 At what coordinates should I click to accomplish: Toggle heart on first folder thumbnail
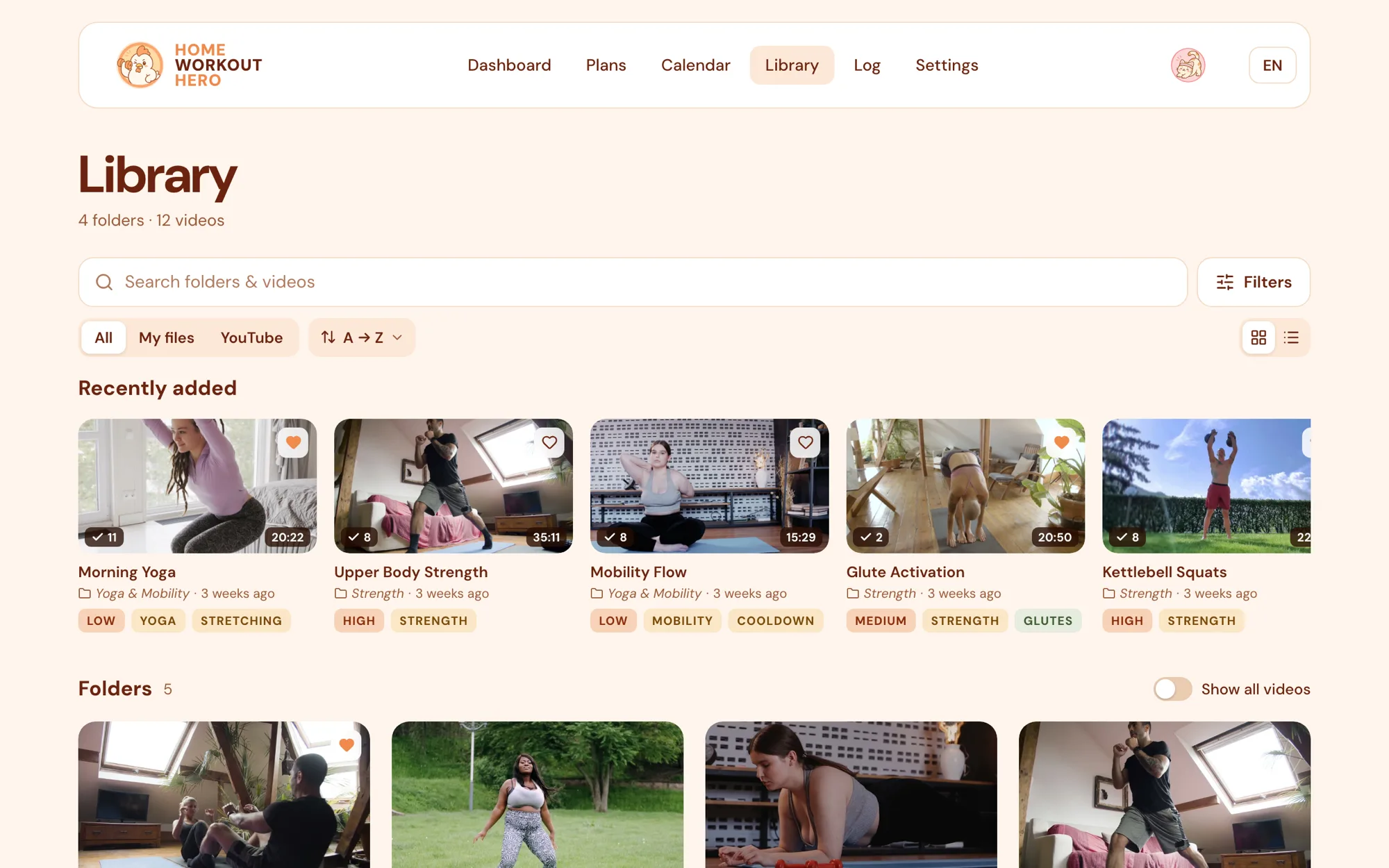coord(347,745)
